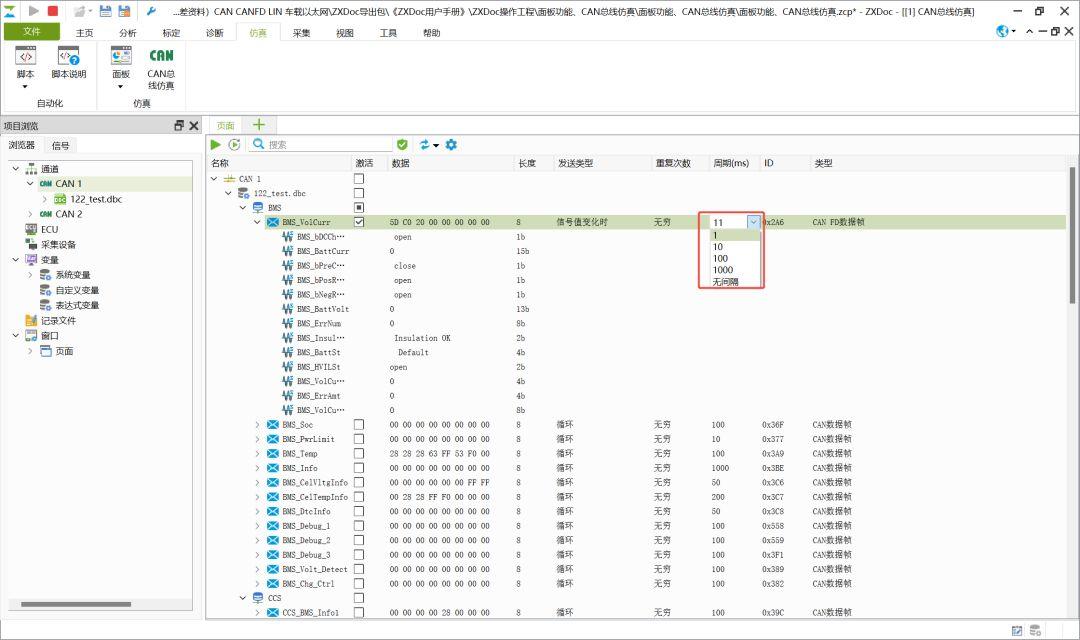This screenshot has width=1080, height=640.
Task: Launch the CAN总线仿真 bus simulation tool
Action: coord(161,68)
